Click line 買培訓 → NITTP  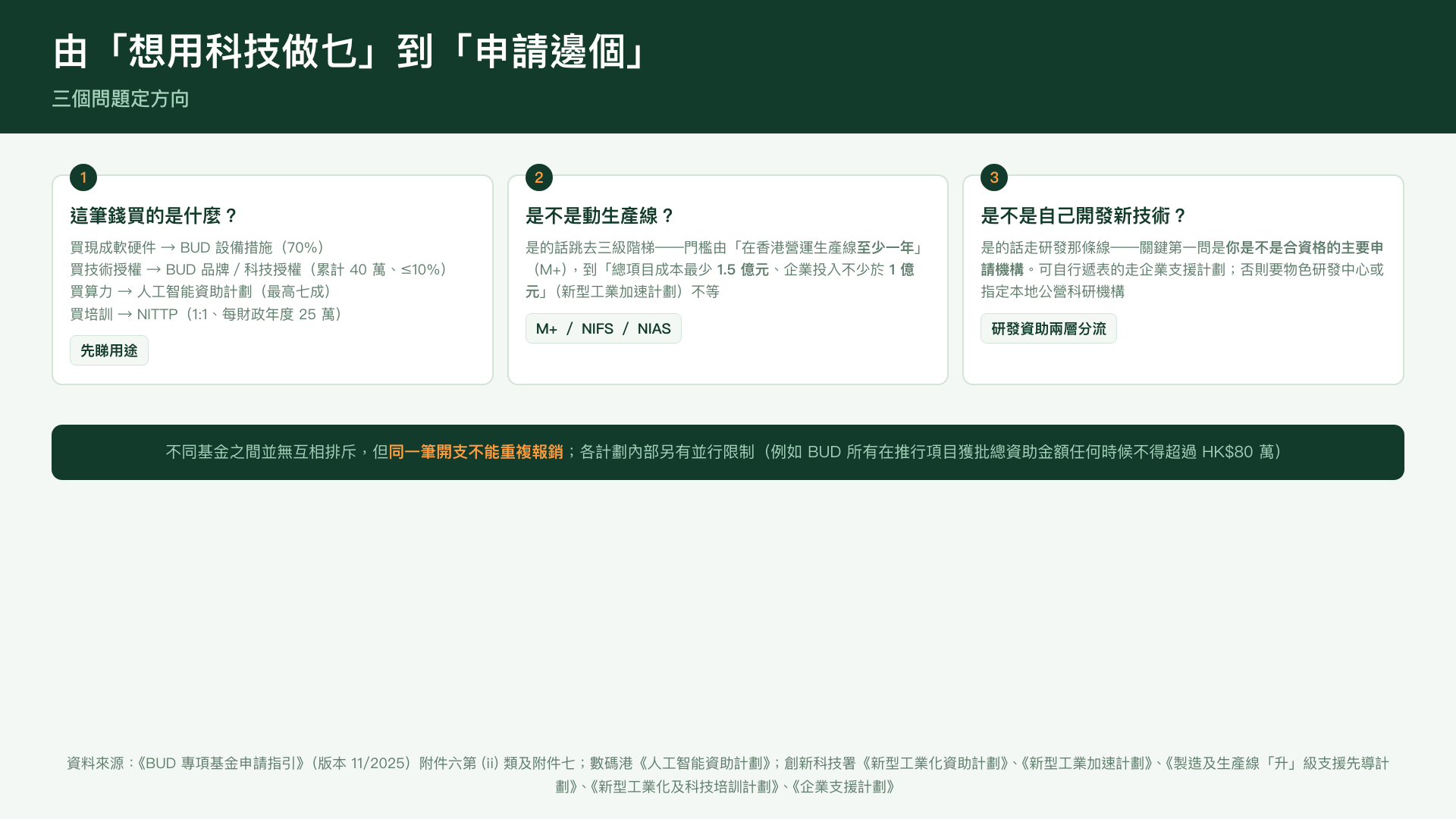coord(206,314)
